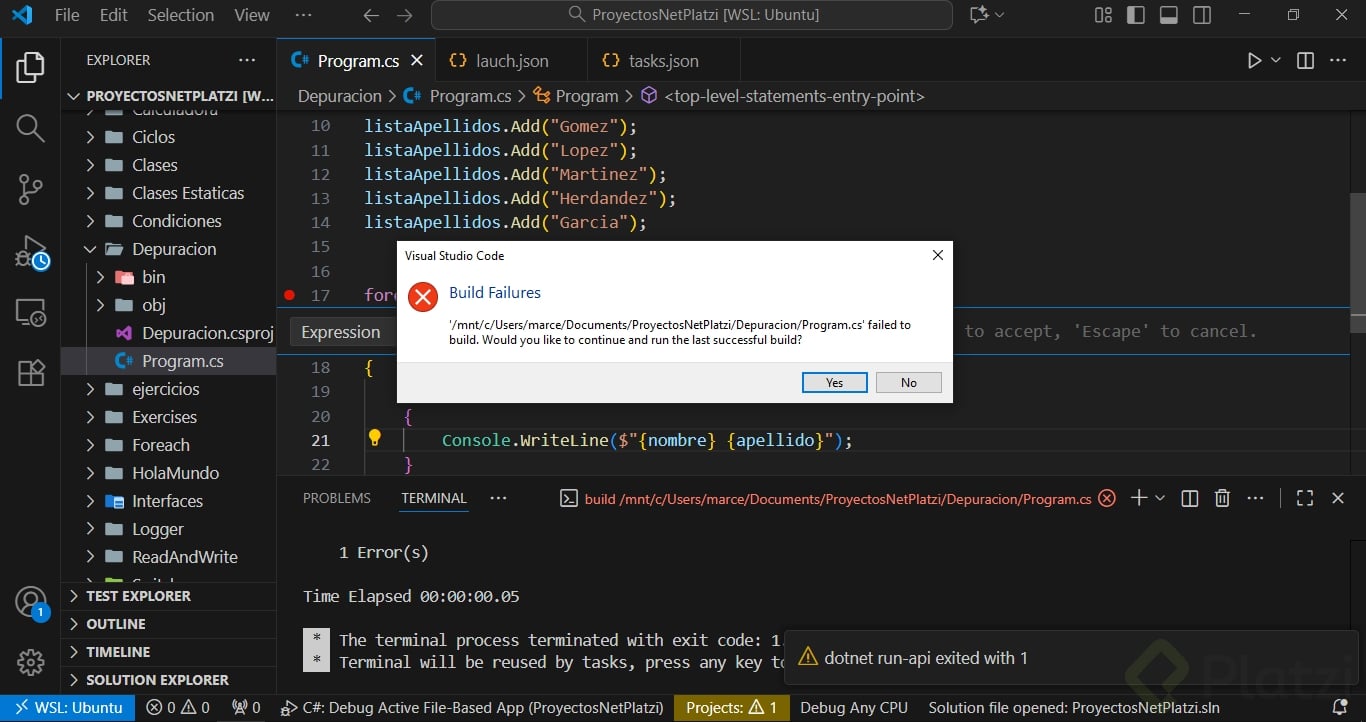This screenshot has width=1366, height=722.
Task: Open the Source Control view
Action: 30,190
